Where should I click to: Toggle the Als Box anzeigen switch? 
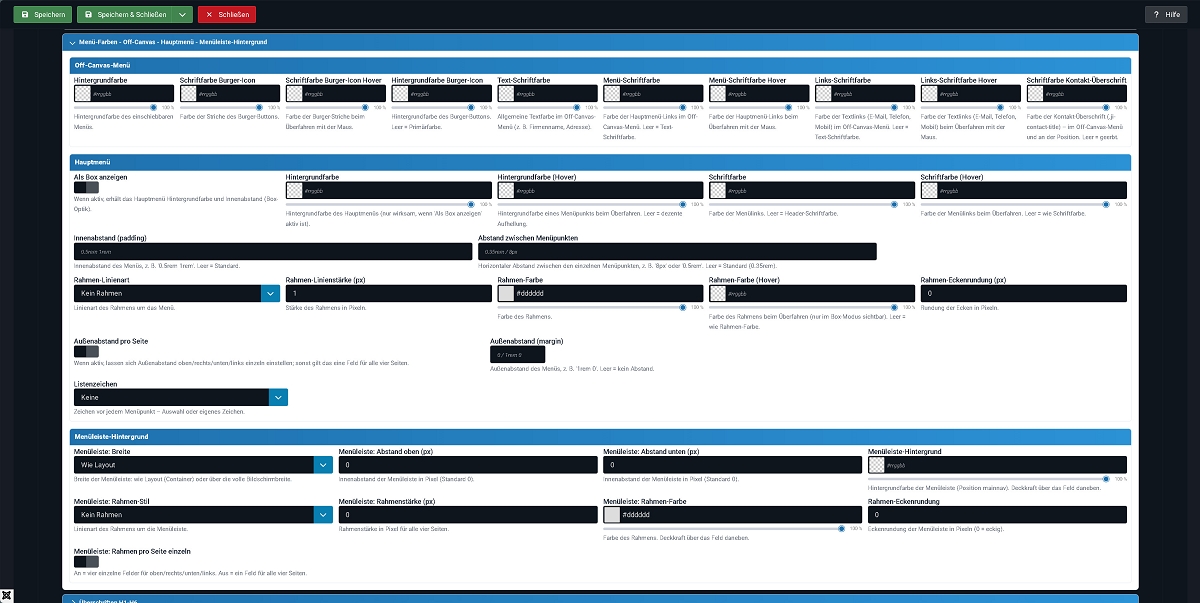86,187
